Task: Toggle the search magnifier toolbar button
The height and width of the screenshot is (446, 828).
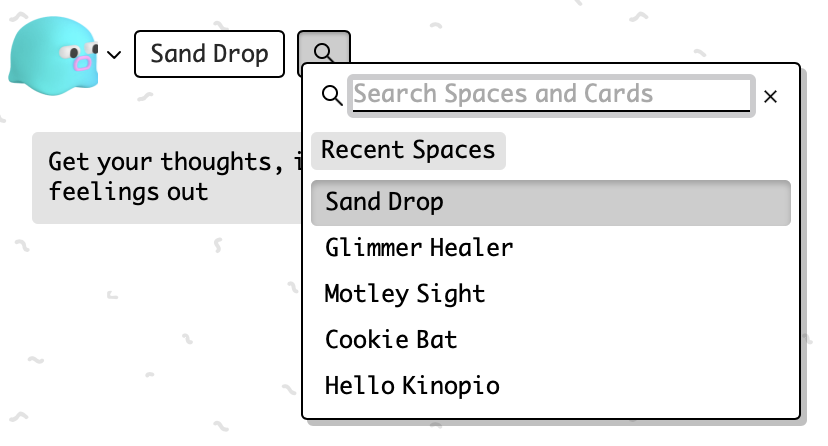Action: 324,53
